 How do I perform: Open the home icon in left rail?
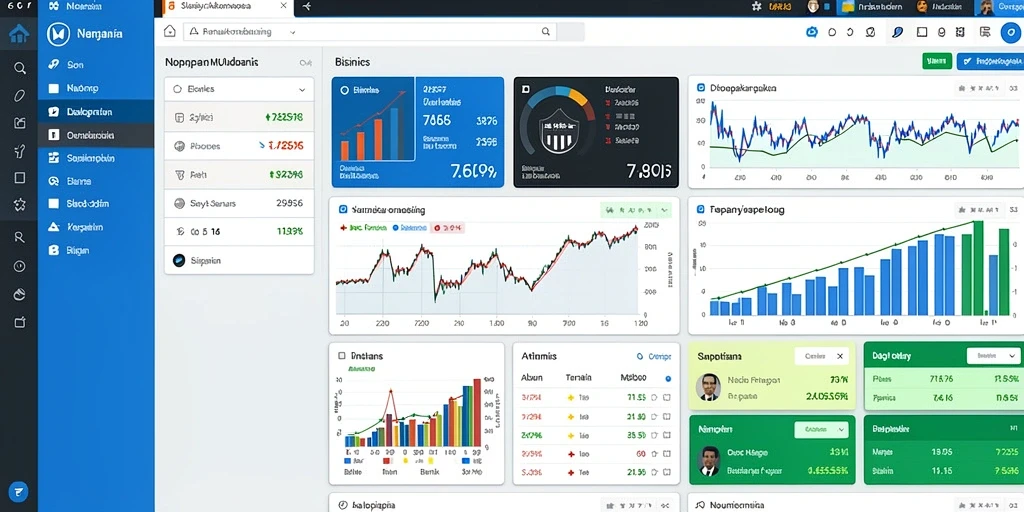pyautogui.click(x=19, y=34)
